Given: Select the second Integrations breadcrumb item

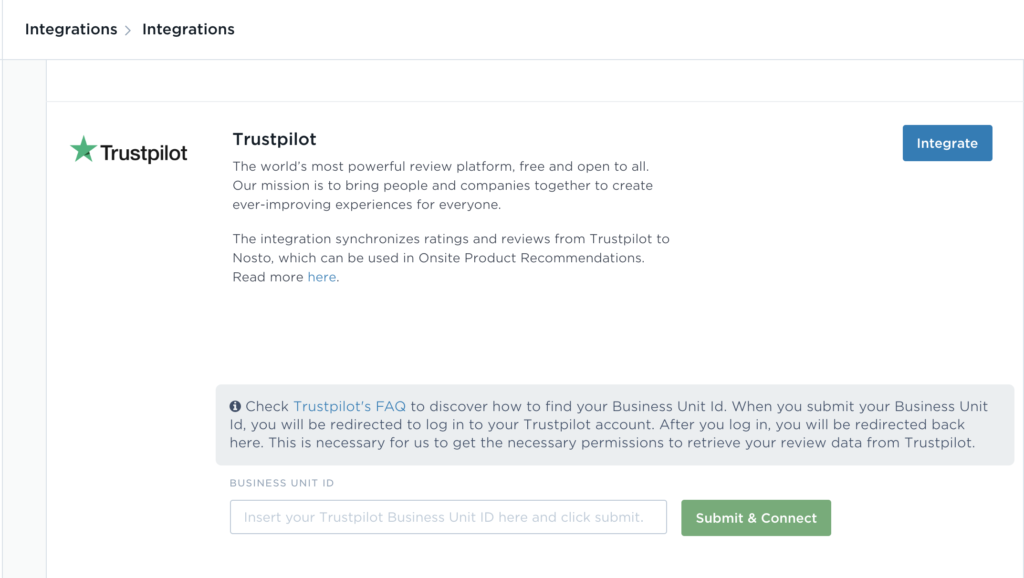Looking at the screenshot, I should click(x=188, y=29).
